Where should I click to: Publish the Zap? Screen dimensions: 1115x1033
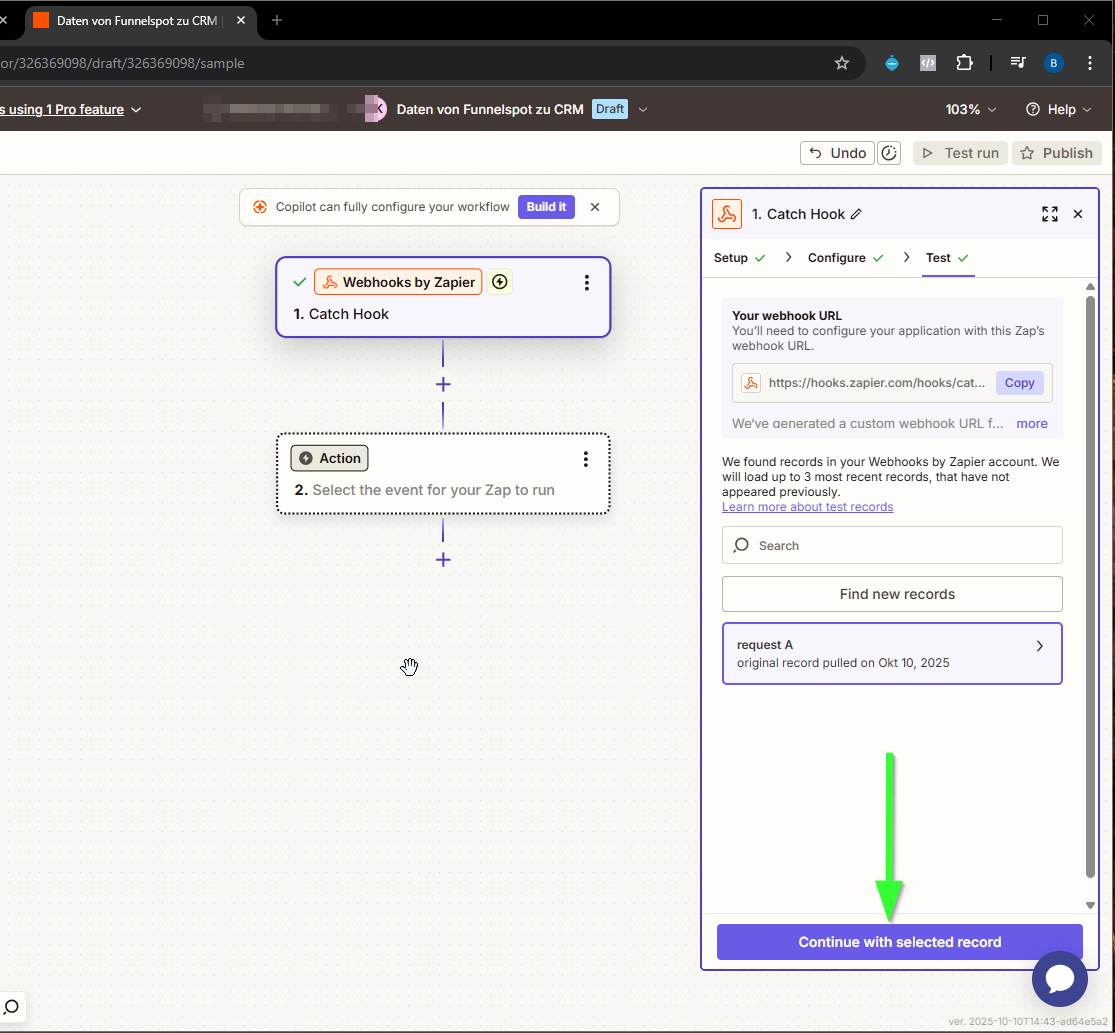pyautogui.click(x=1057, y=153)
